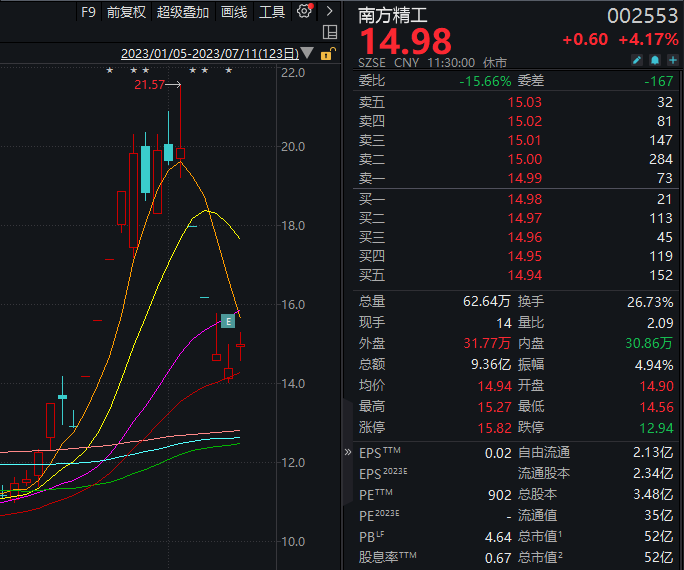Click the date range 2023/01/05-2023/07/11 link

tap(210, 53)
